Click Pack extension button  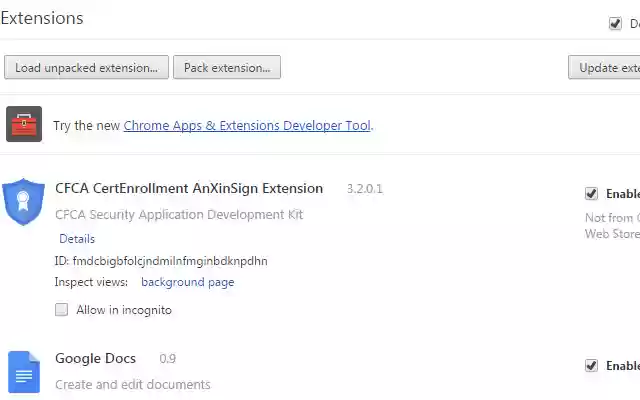point(227,67)
